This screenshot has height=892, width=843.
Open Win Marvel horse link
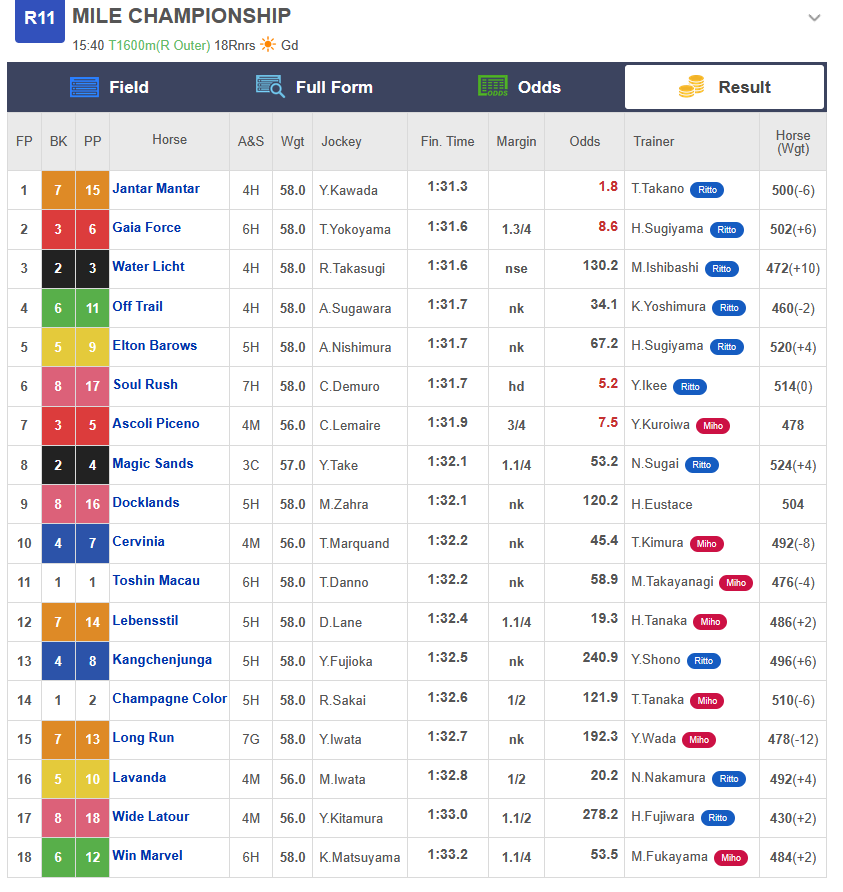point(147,856)
